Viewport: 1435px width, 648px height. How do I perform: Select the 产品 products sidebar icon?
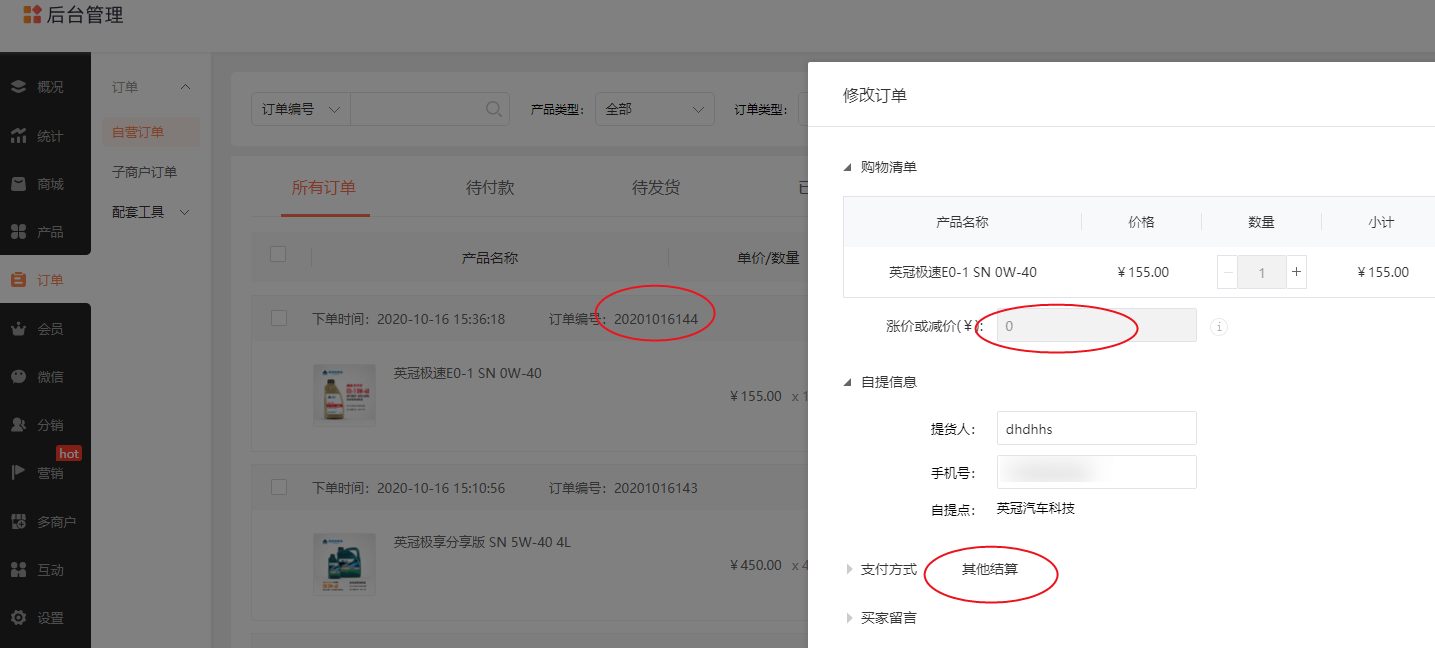pos(19,232)
